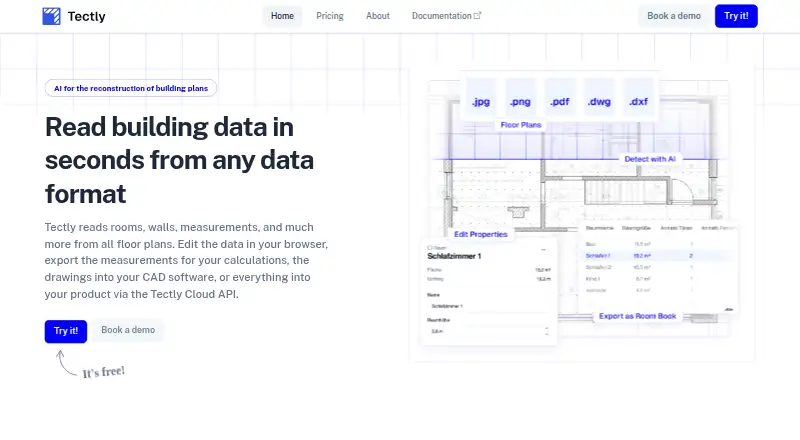Go to the About page
Screen dimensions: 800x440
pos(378,16)
